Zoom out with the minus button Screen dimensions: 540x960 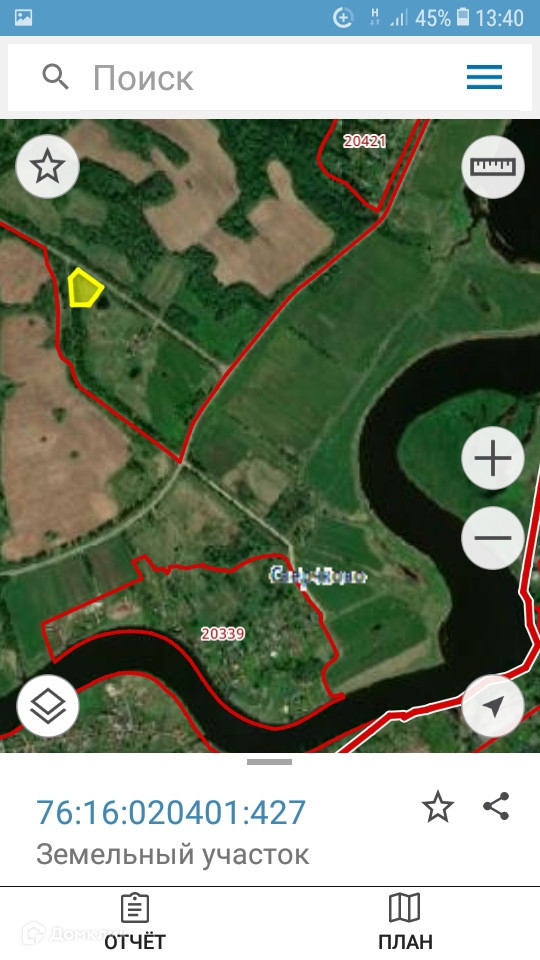[493, 538]
